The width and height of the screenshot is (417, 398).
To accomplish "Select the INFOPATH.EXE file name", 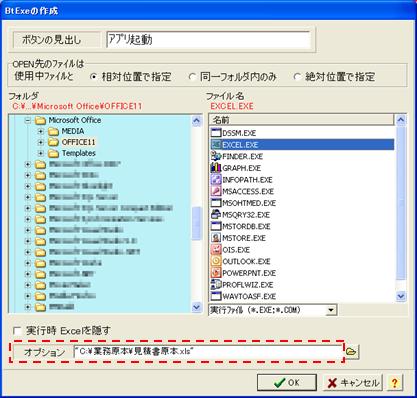I will click(247, 180).
